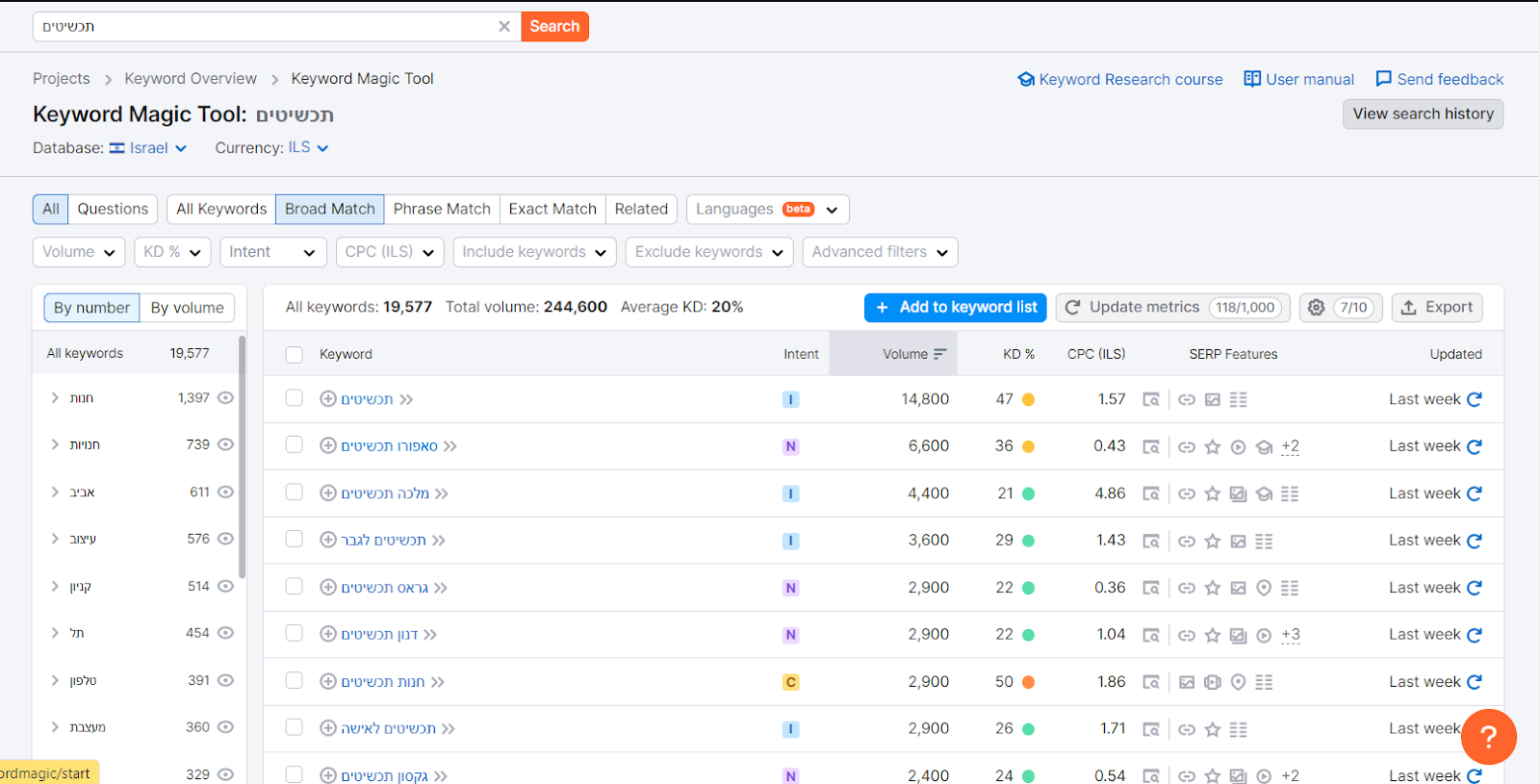1540x784 pixels.
Task: Click the plus-circle add icon in 6,600 row
Action: click(x=328, y=446)
